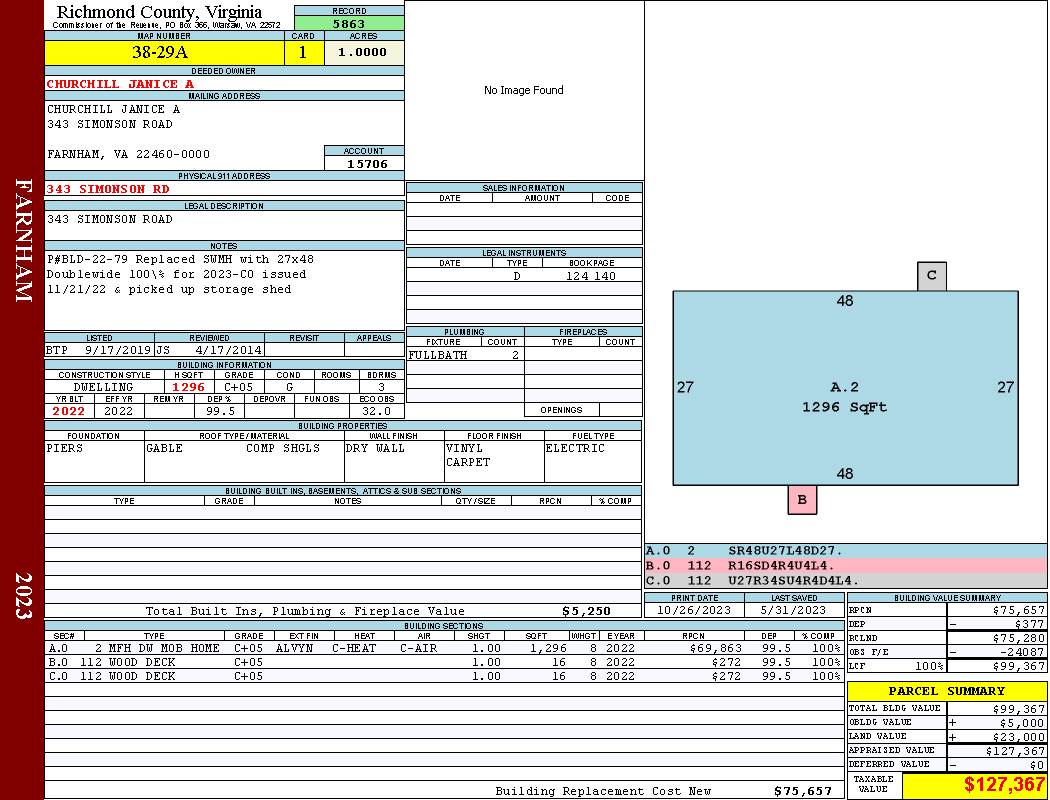1050x800 pixels.
Task: Click the foundation value PIERS
Action: (64, 449)
